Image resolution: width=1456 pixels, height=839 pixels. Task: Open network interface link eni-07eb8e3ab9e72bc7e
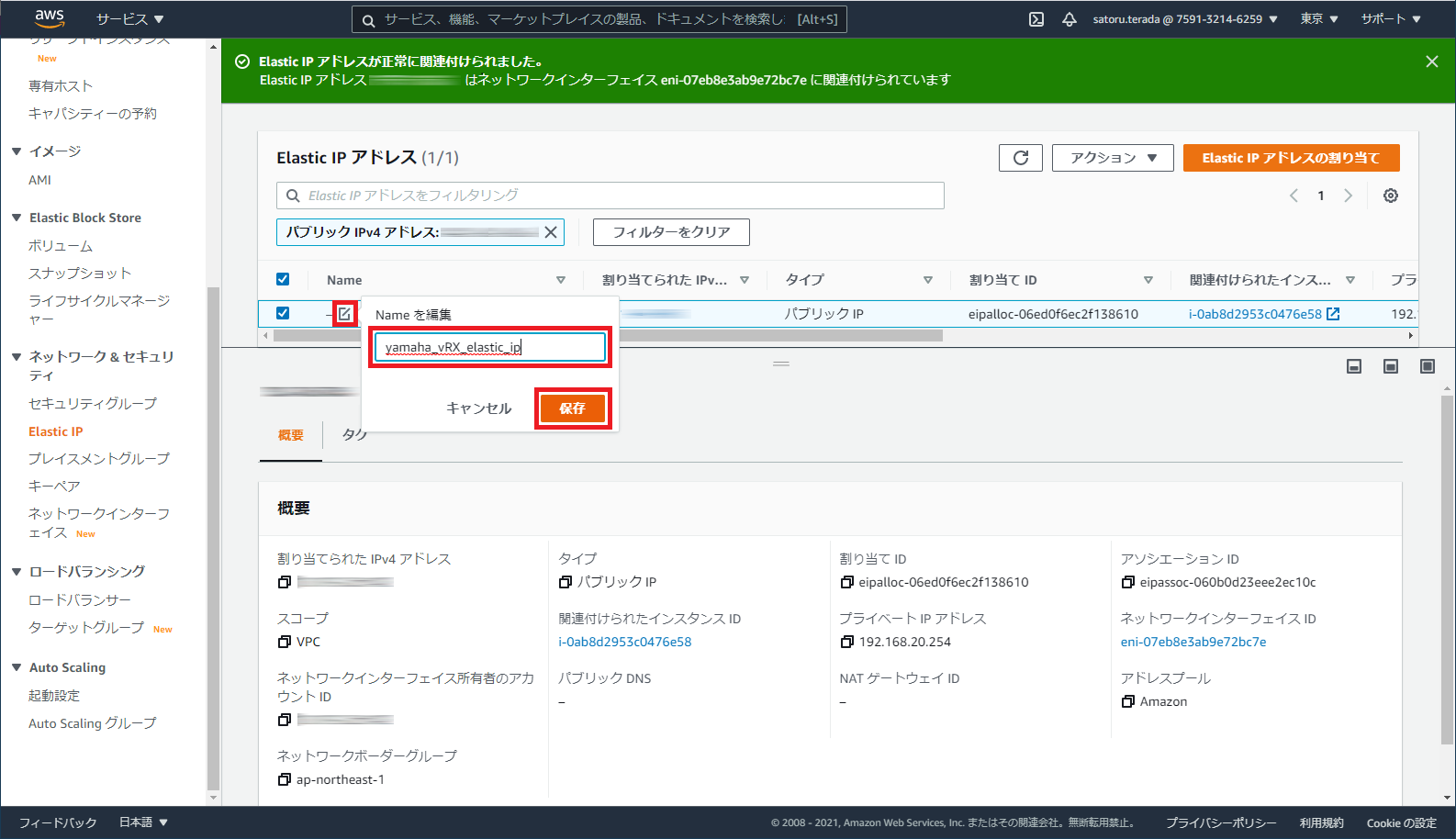(x=1193, y=642)
